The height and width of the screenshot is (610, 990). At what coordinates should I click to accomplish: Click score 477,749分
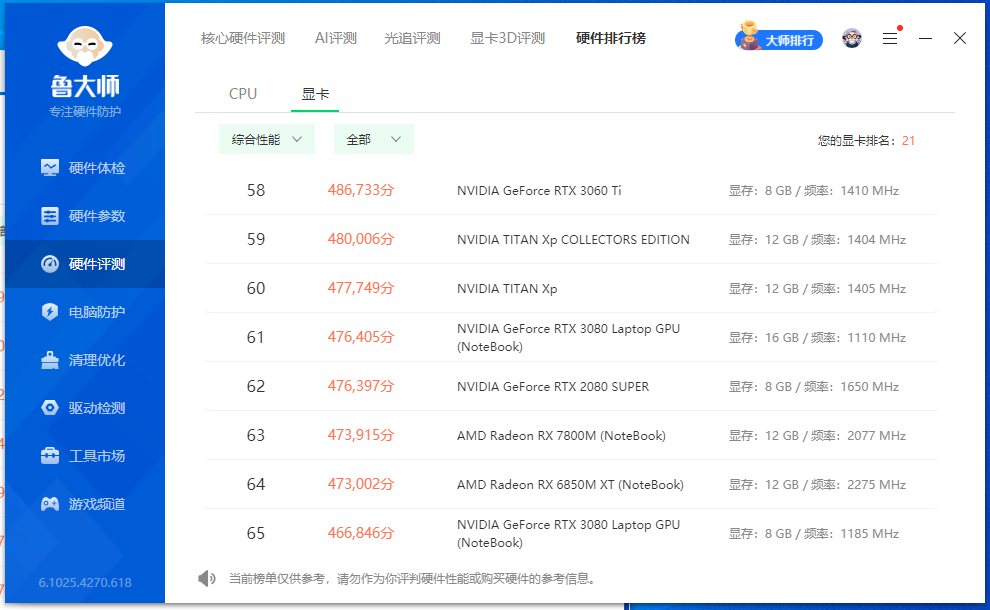[x=361, y=288]
